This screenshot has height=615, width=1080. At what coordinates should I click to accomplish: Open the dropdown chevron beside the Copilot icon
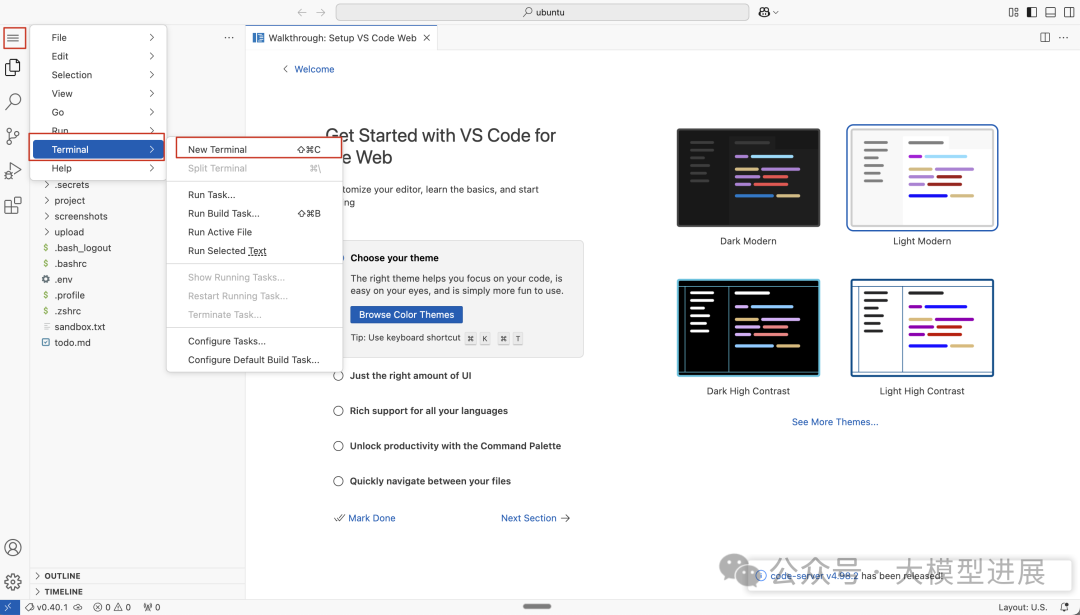point(776,12)
